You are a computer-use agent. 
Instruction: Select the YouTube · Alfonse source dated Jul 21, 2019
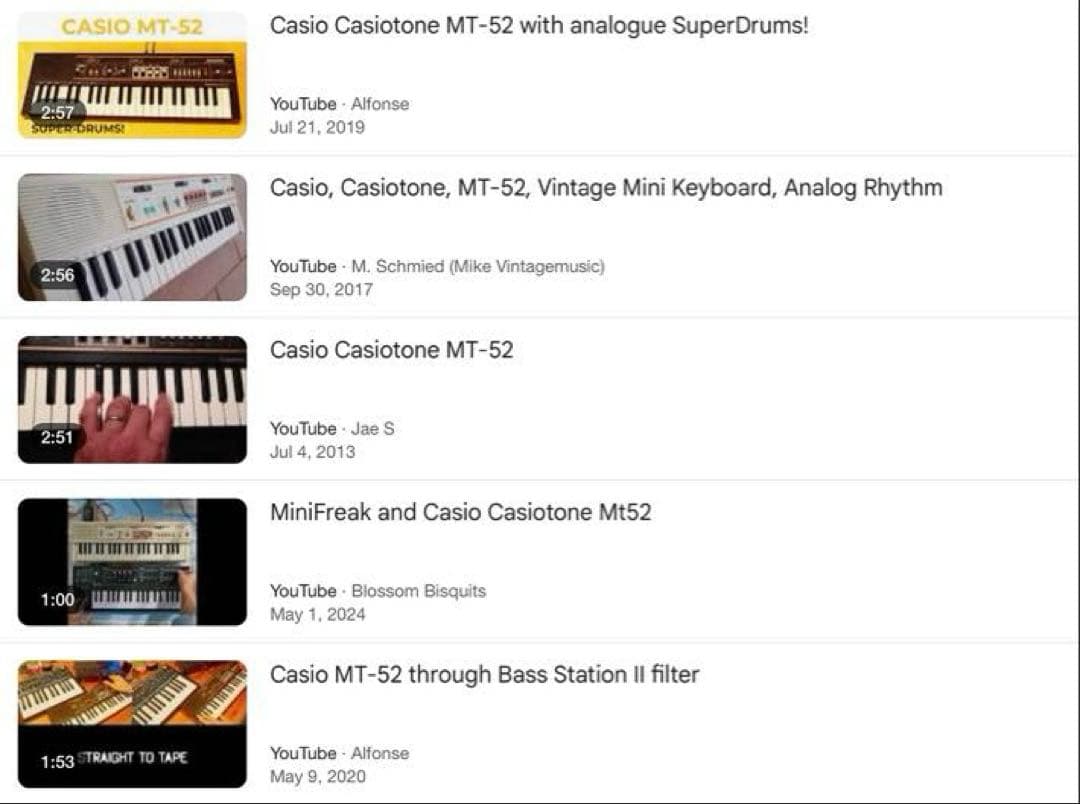click(339, 104)
